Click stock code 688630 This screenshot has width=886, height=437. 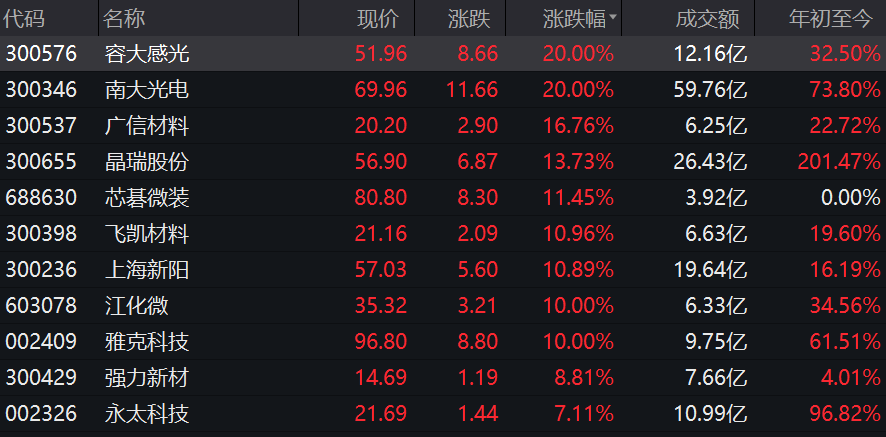click(x=41, y=198)
